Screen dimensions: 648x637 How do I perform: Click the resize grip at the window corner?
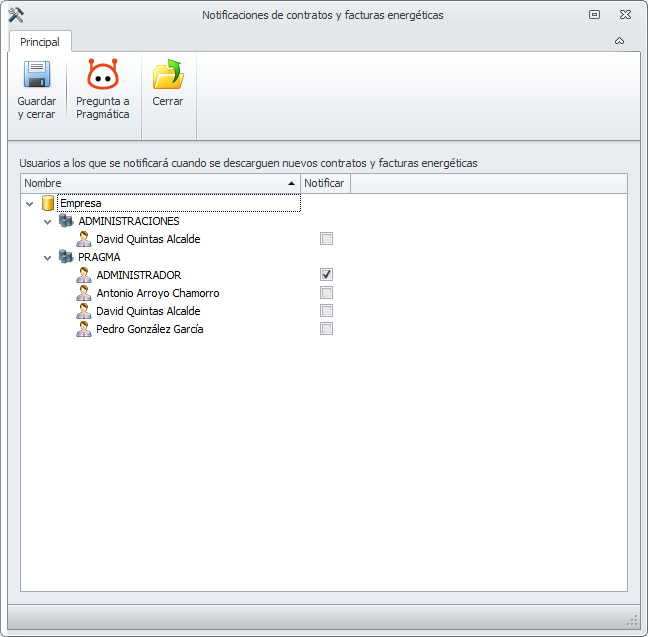point(632,620)
